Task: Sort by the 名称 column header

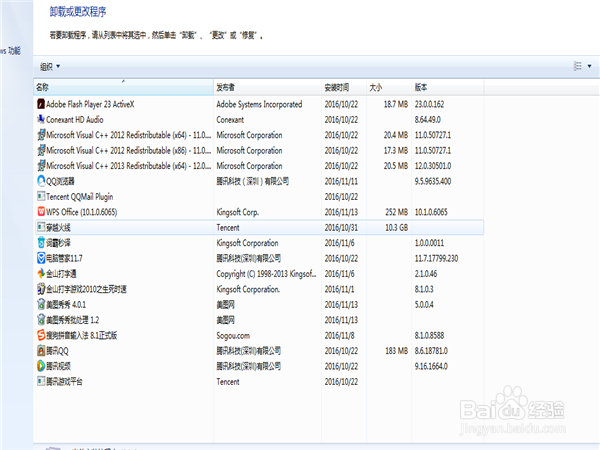Action: click(123, 87)
